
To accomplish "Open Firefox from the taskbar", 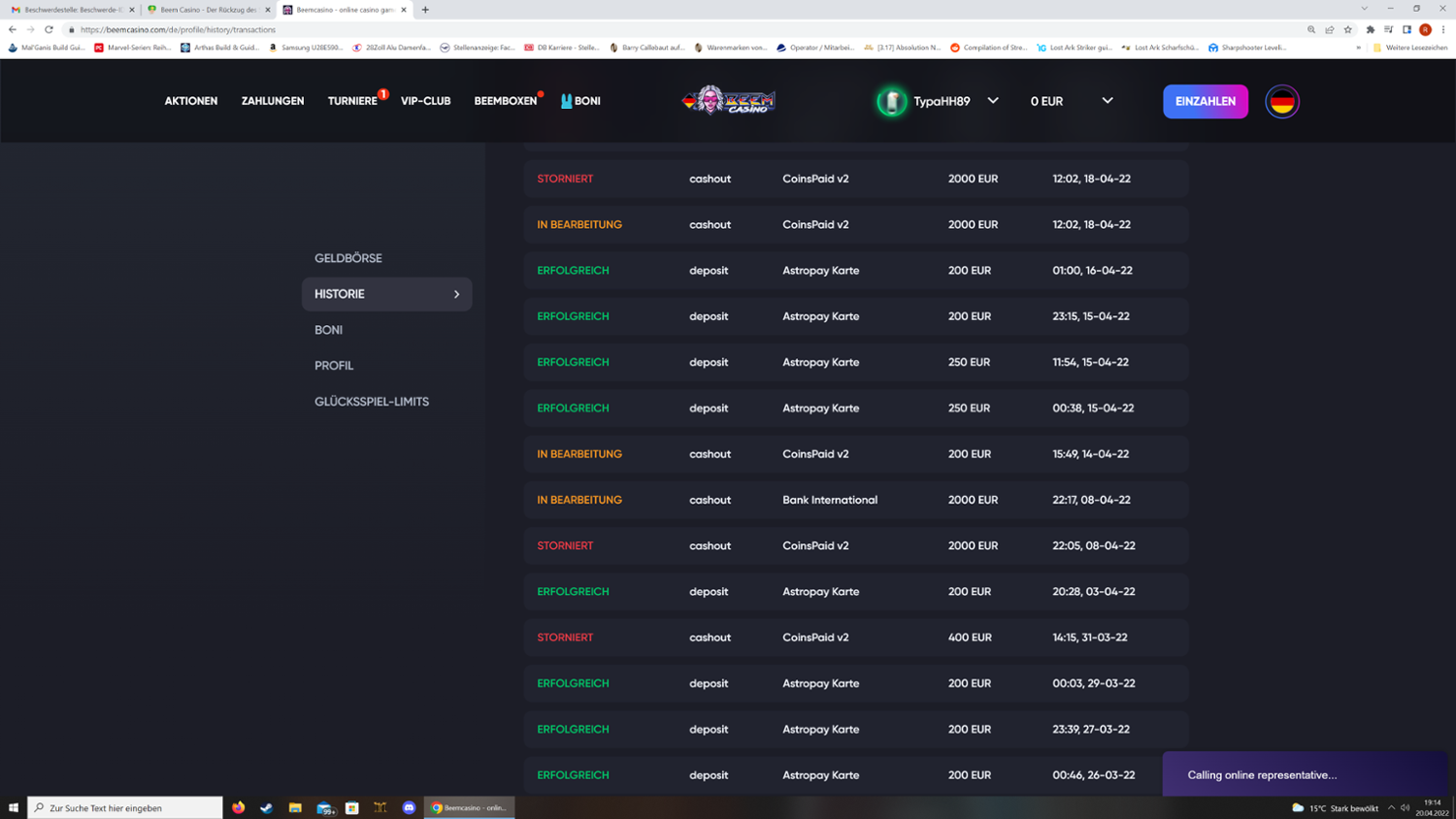I will coord(238,807).
